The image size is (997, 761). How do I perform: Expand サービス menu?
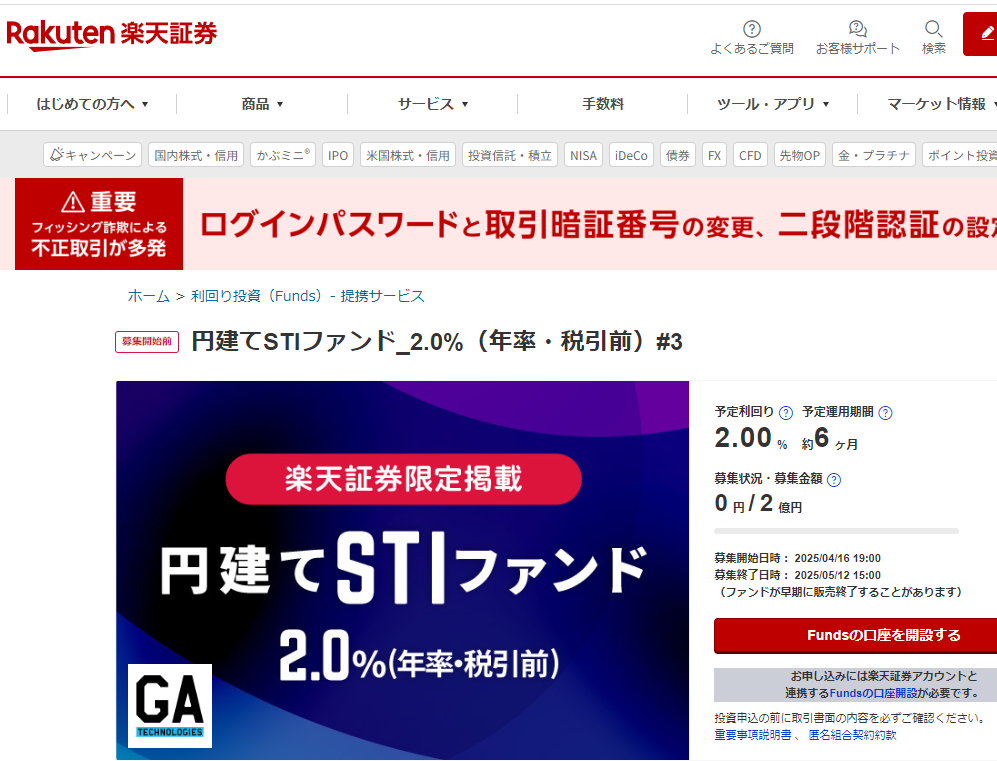coord(433,104)
